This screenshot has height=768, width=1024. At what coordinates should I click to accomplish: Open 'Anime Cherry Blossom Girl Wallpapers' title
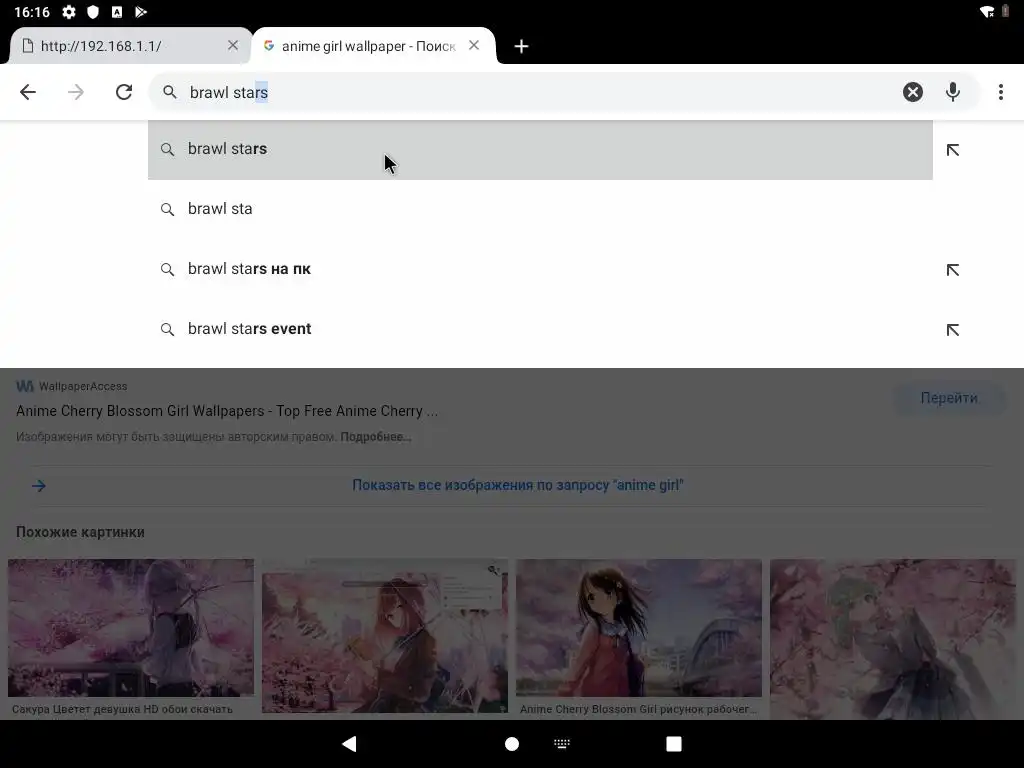(x=227, y=411)
